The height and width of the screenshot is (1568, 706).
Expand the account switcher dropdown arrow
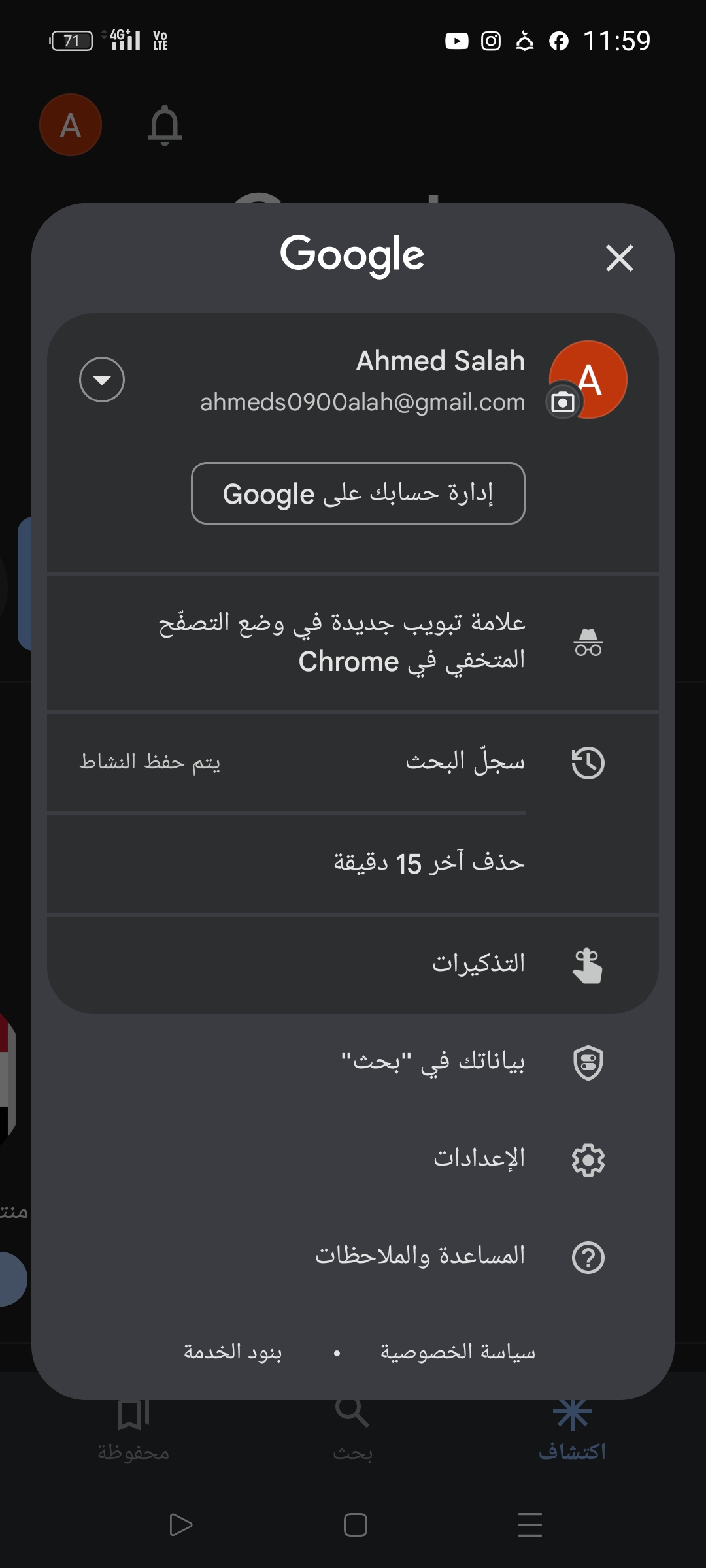pos(102,380)
